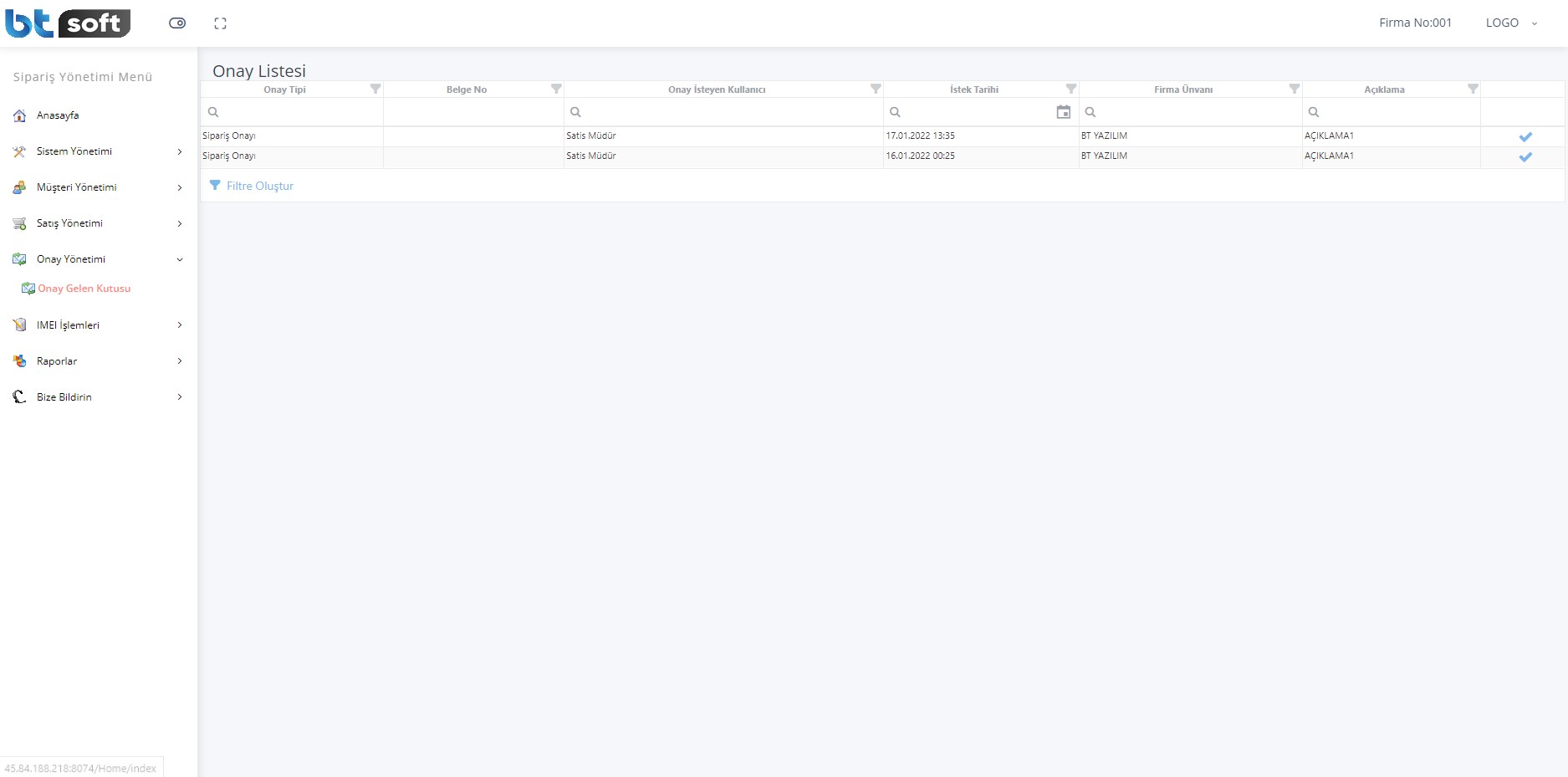Image resolution: width=1568 pixels, height=777 pixels.
Task: Open filter for Onay İsteyen Kullanıcı column
Action: click(876, 89)
